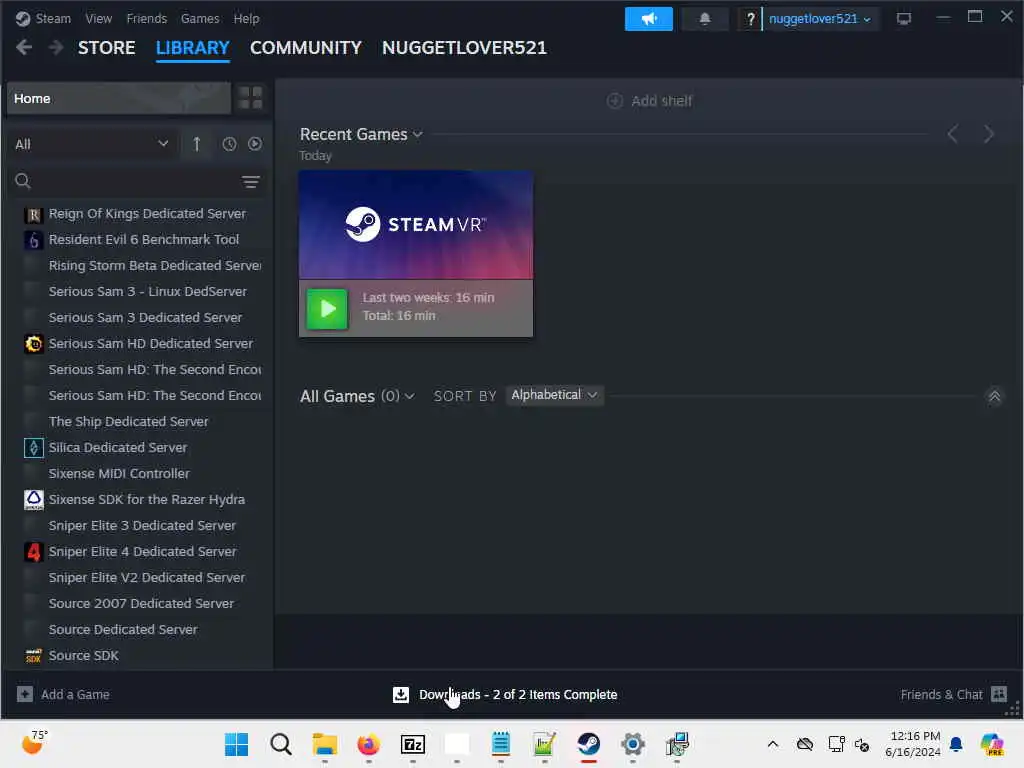Select Resident Evil 6 Benchmark Tool

(x=137, y=240)
